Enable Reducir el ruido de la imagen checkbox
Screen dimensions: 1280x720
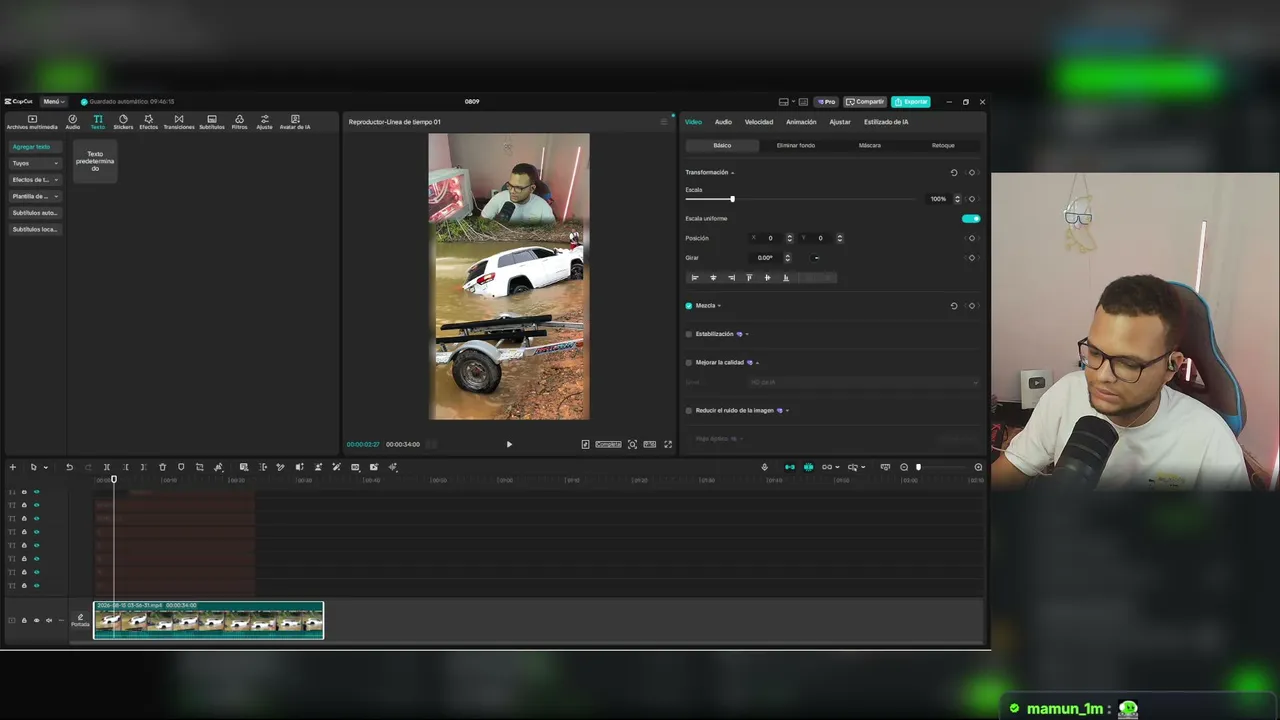[x=689, y=410]
